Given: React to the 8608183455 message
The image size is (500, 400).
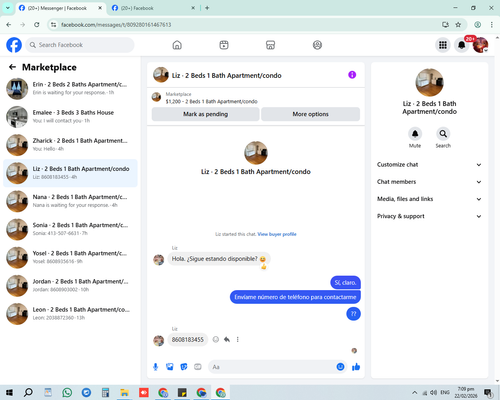Looking at the screenshot, I should (x=216, y=339).
